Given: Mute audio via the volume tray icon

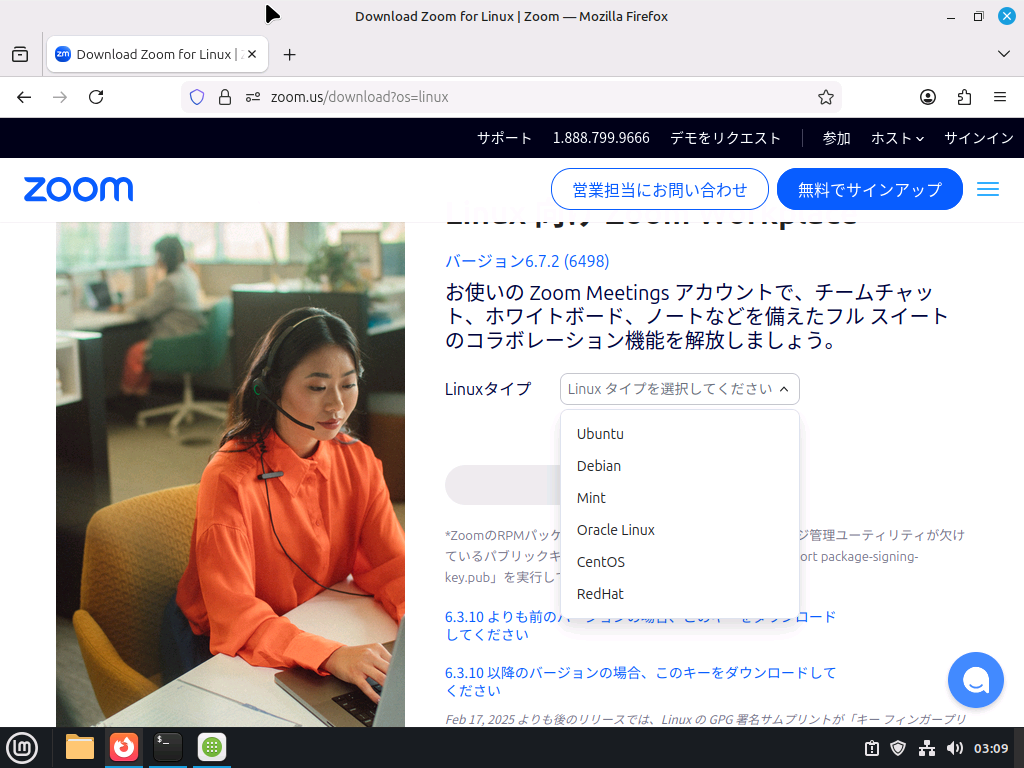Looking at the screenshot, I should click(953, 747).
